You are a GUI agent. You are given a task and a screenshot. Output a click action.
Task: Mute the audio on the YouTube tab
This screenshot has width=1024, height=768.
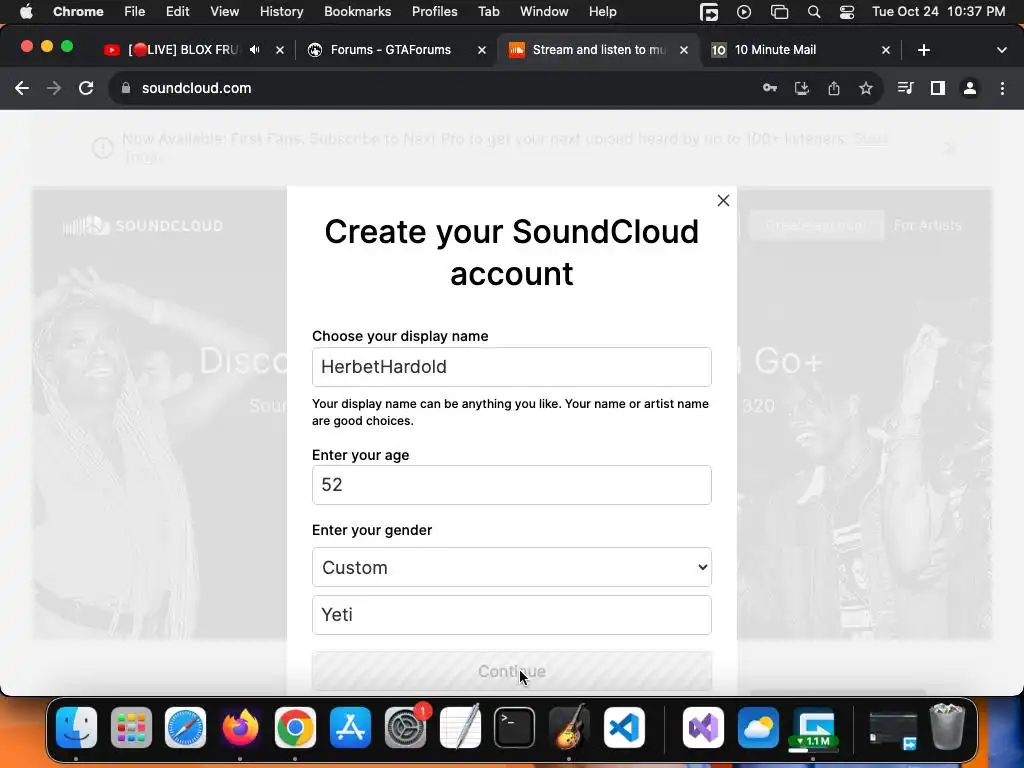click(255, 50)
